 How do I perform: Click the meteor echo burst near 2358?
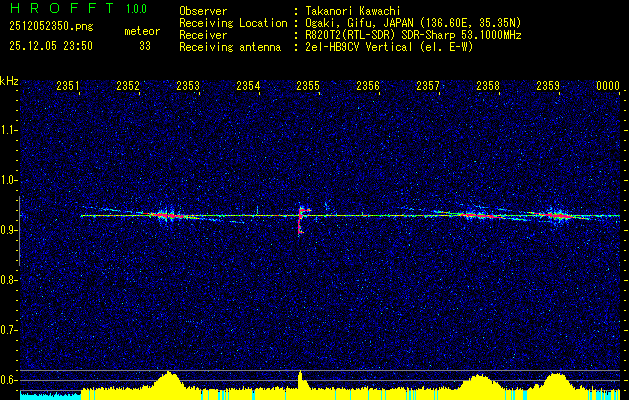pyautogui.click(x=479, y=215)
